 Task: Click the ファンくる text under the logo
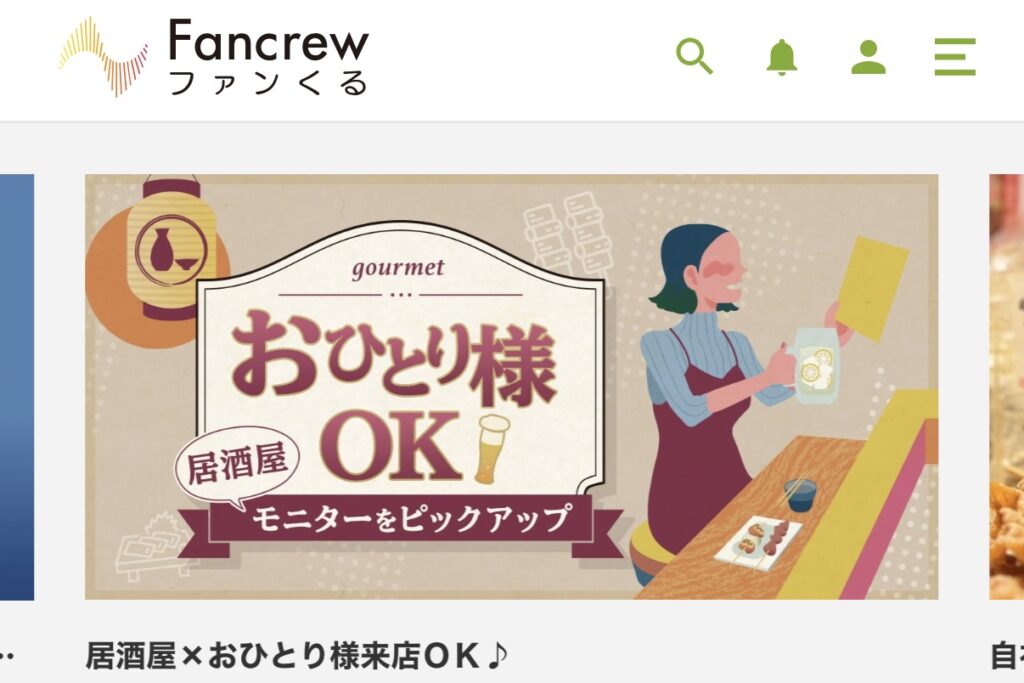pos(269,83)
